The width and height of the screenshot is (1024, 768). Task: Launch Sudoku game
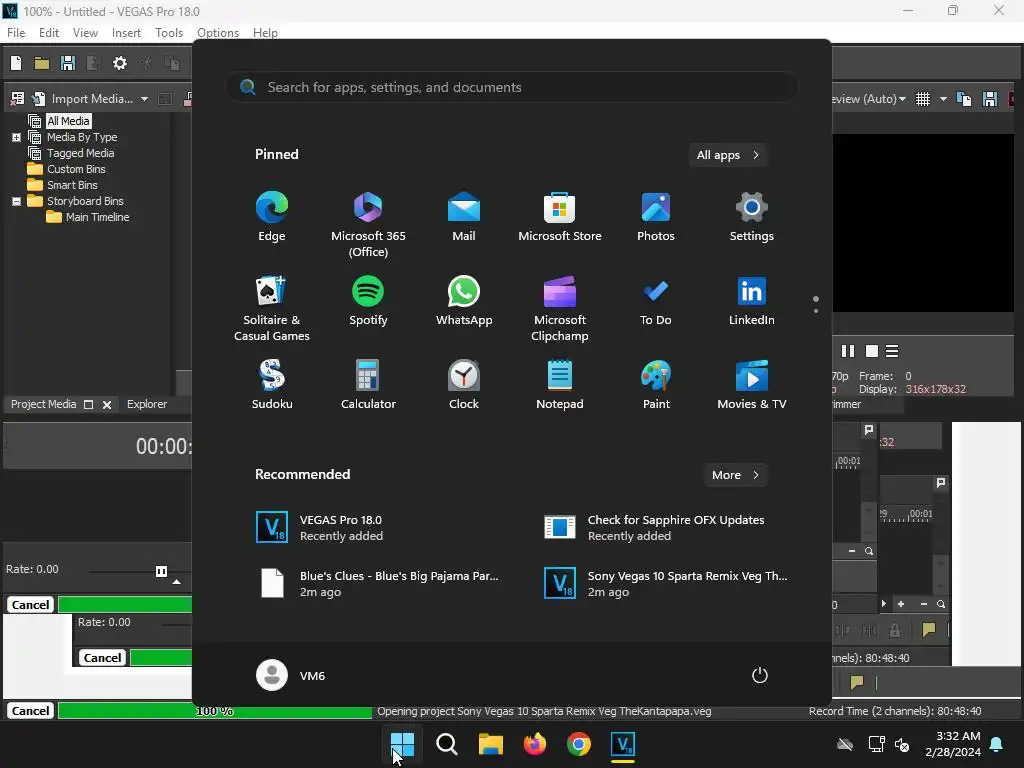pos(272,385)
